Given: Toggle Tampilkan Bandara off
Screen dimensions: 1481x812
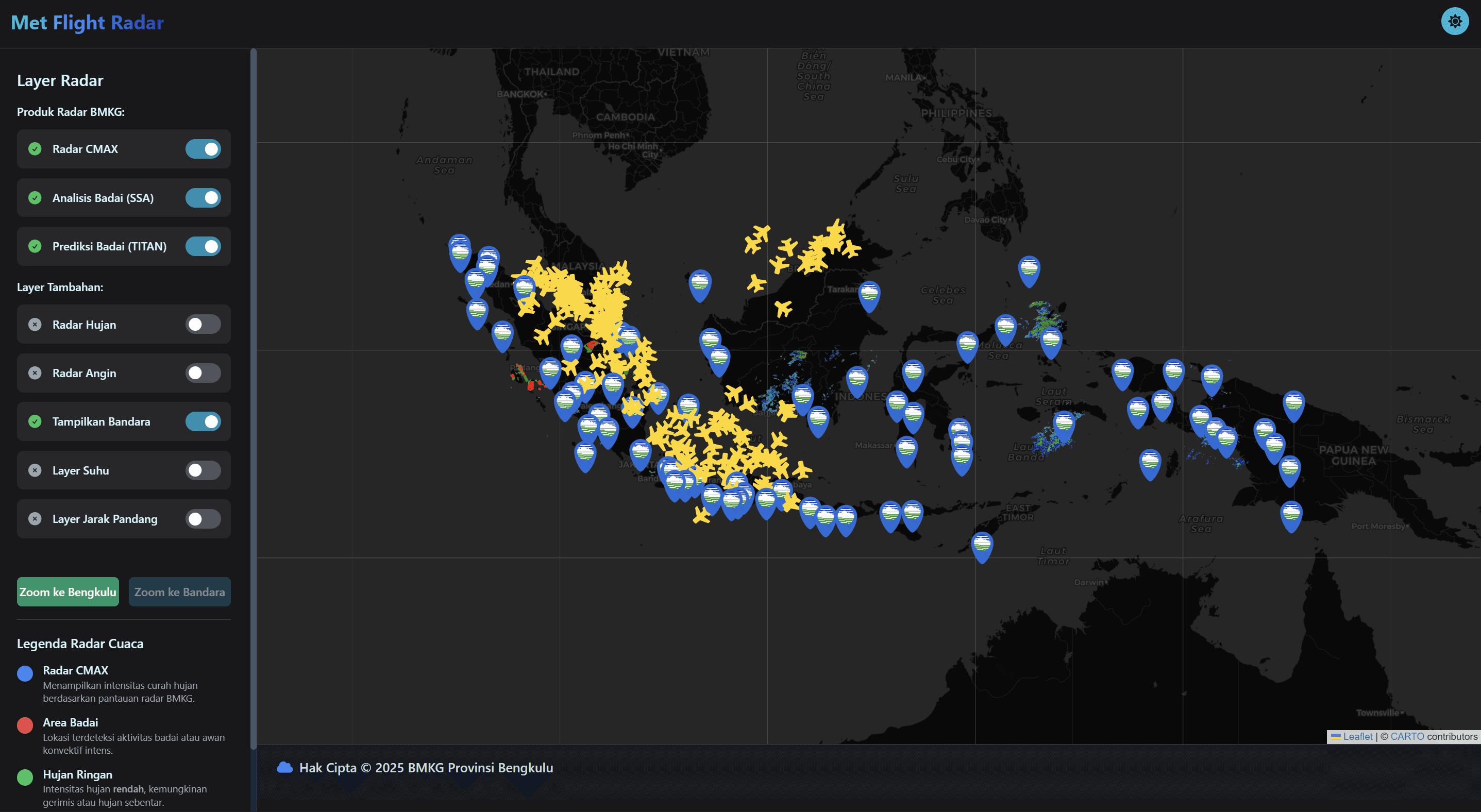Looking at the screenshot, I should point(203,421).
